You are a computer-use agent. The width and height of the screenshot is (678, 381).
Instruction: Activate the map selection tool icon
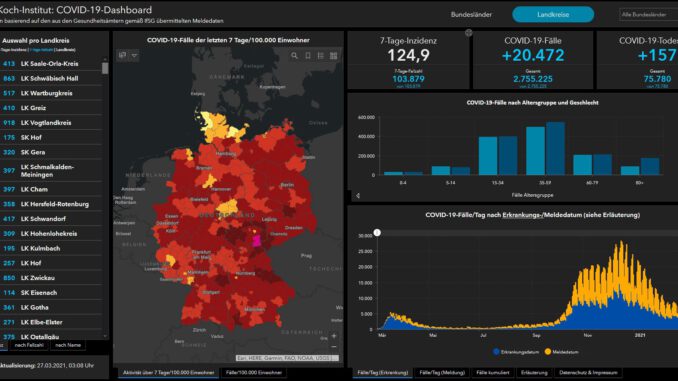coord(123,55)
